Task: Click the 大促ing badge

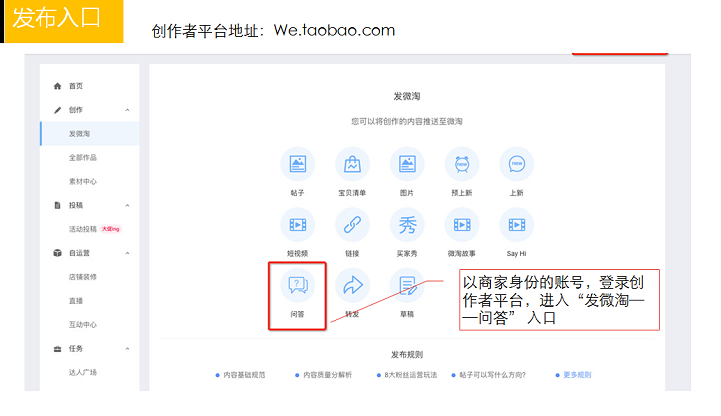Action: click(x=111, y=229)
